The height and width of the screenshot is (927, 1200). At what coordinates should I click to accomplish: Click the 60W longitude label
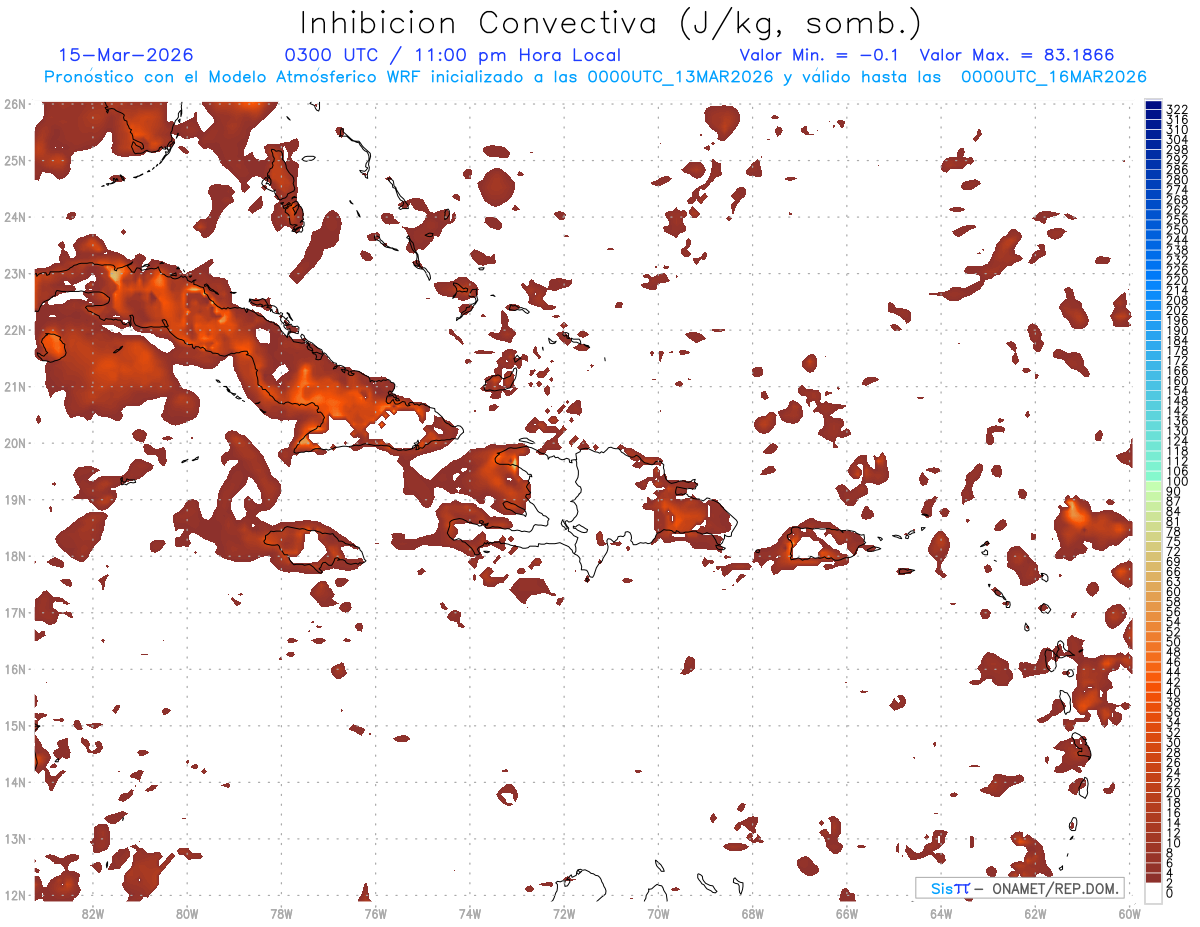point(1129,913)
